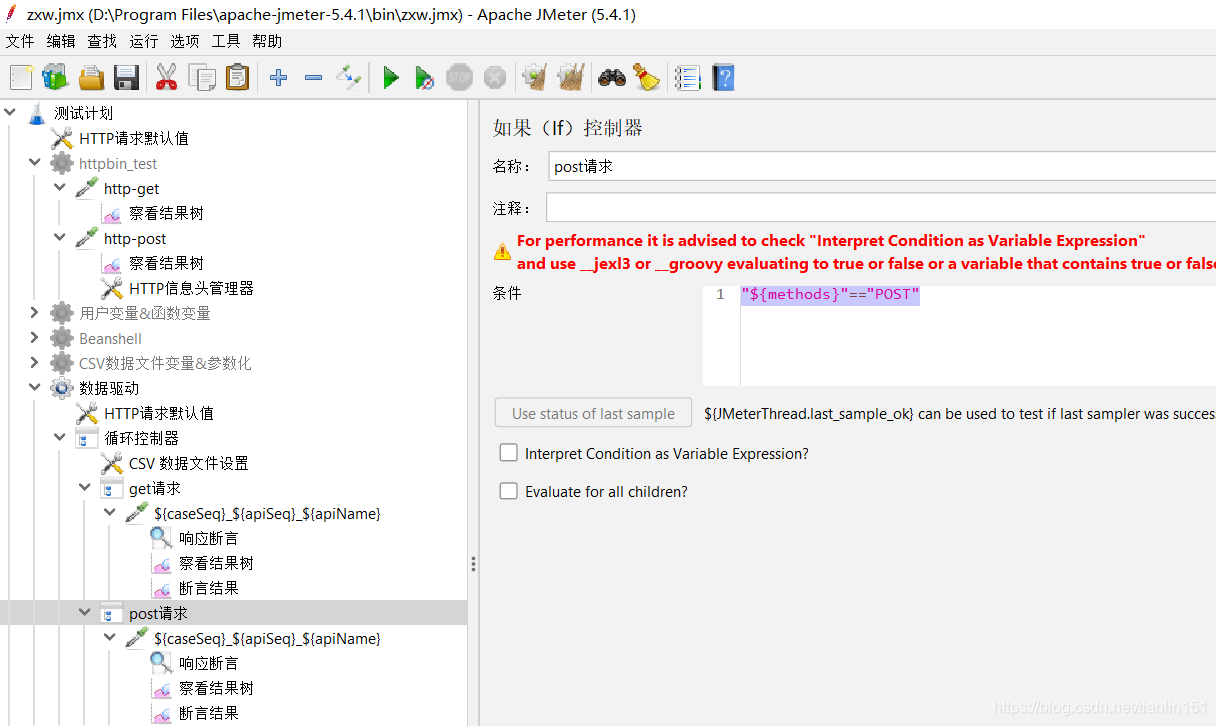Select the 循环控制器 tree item
The height and width of the screenshot is (726, 1216).
click(x=141, y=438)
